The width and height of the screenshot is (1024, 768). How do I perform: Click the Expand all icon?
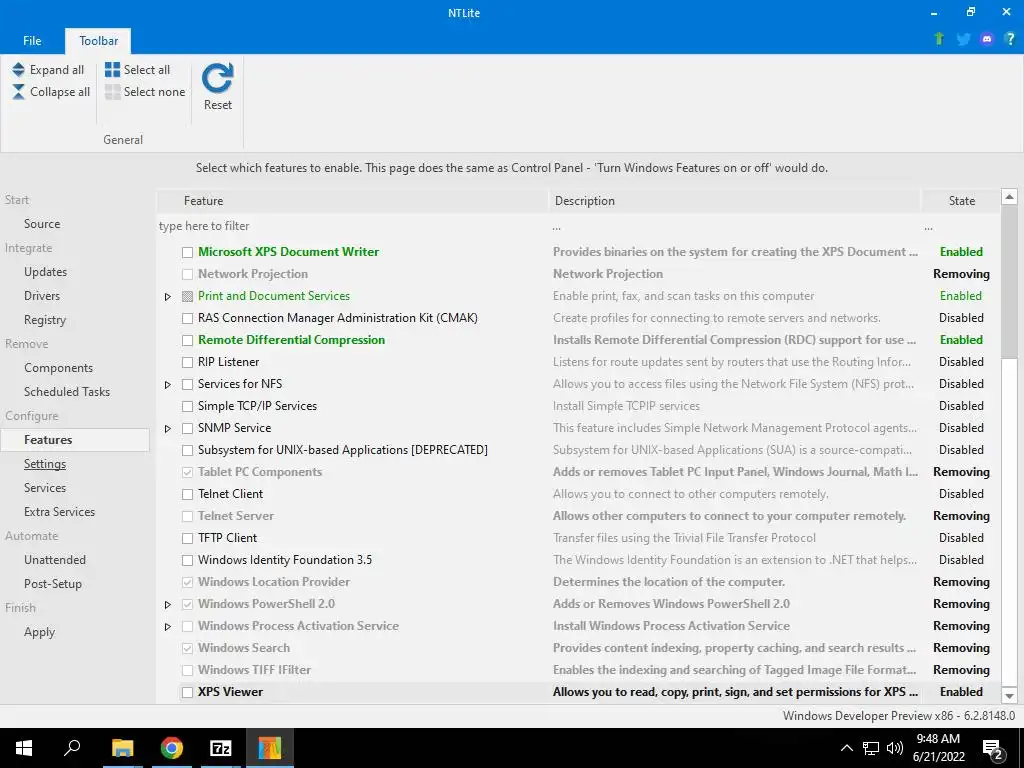(18, 70)
